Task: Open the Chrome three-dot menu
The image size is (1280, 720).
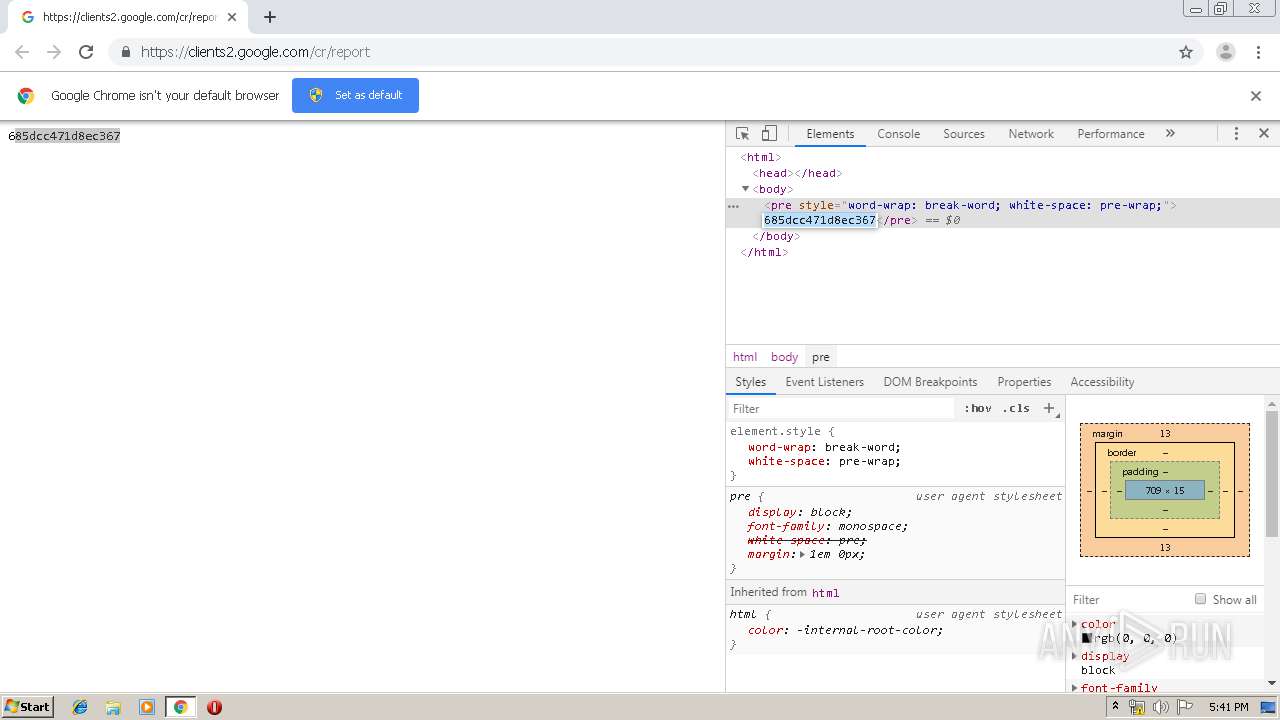Action: (1259, 52)
